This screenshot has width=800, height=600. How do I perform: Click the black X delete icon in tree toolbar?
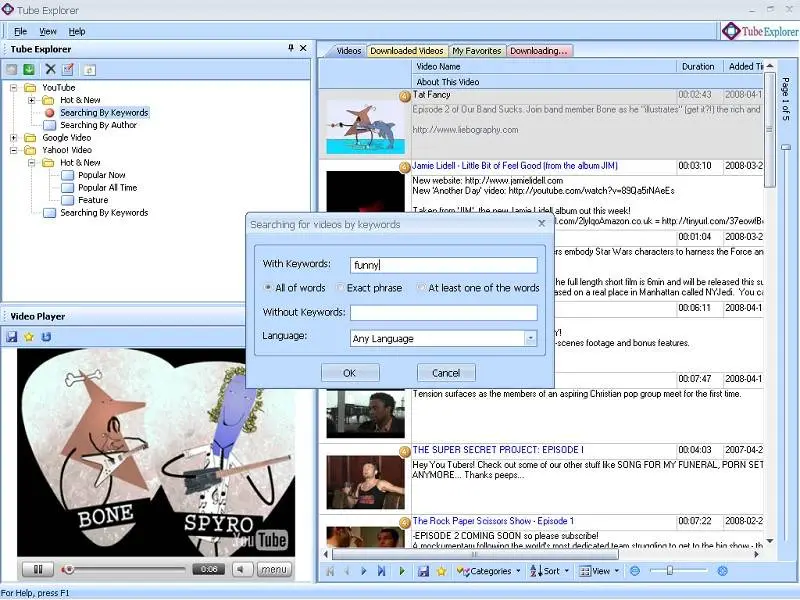50,69
